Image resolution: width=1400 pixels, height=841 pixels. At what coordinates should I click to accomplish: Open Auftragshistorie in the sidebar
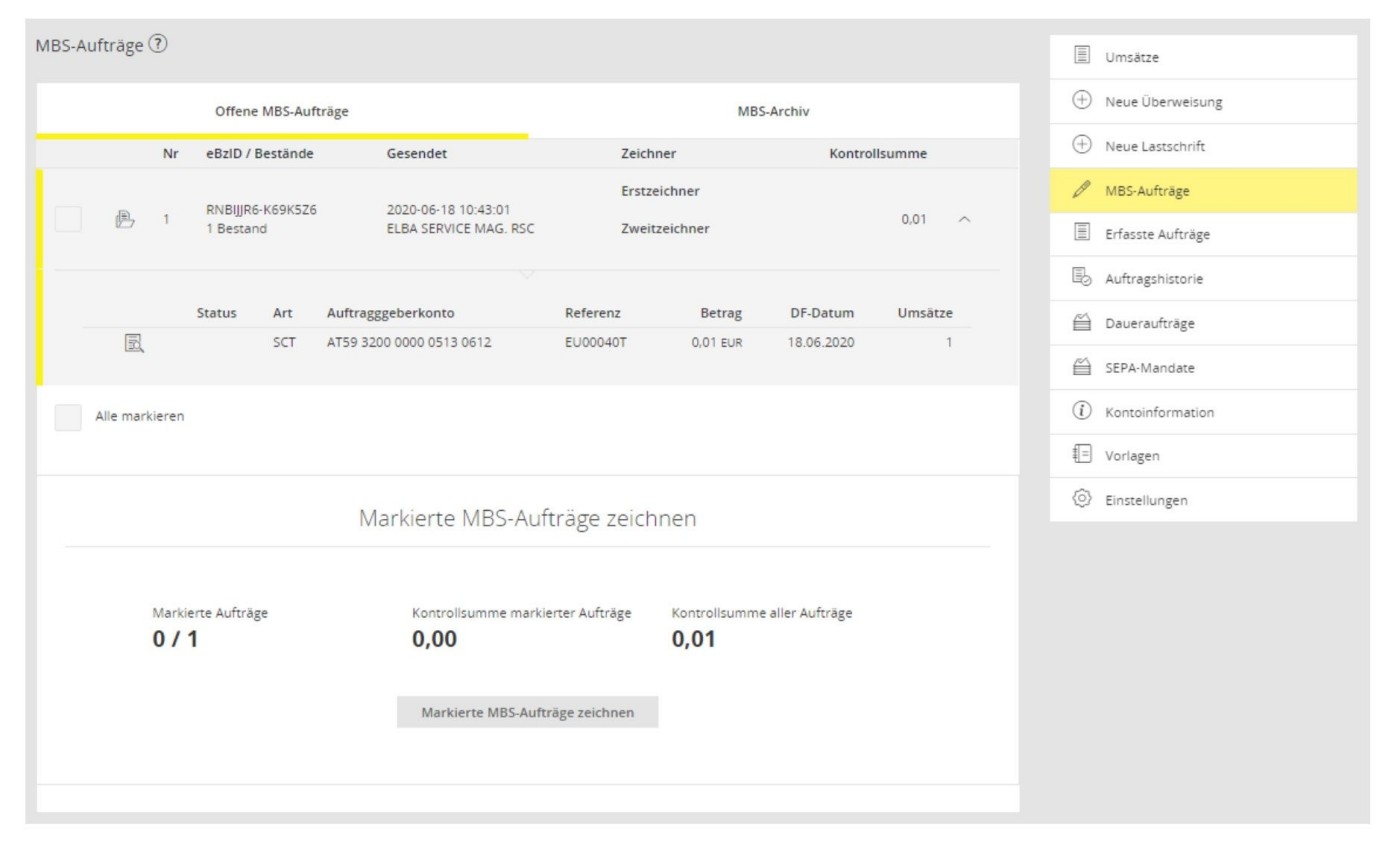[1153, 279]
